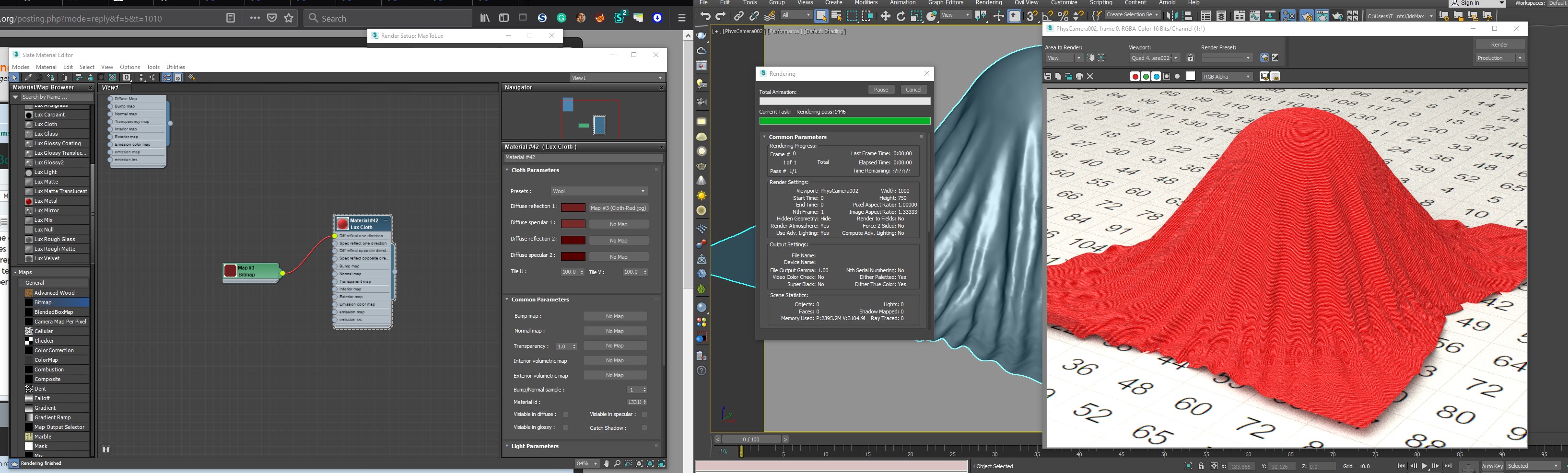The image size is (1568, 473).
Task: Collapse the Cloth Parameters rollout
Action: pos(535,170)
